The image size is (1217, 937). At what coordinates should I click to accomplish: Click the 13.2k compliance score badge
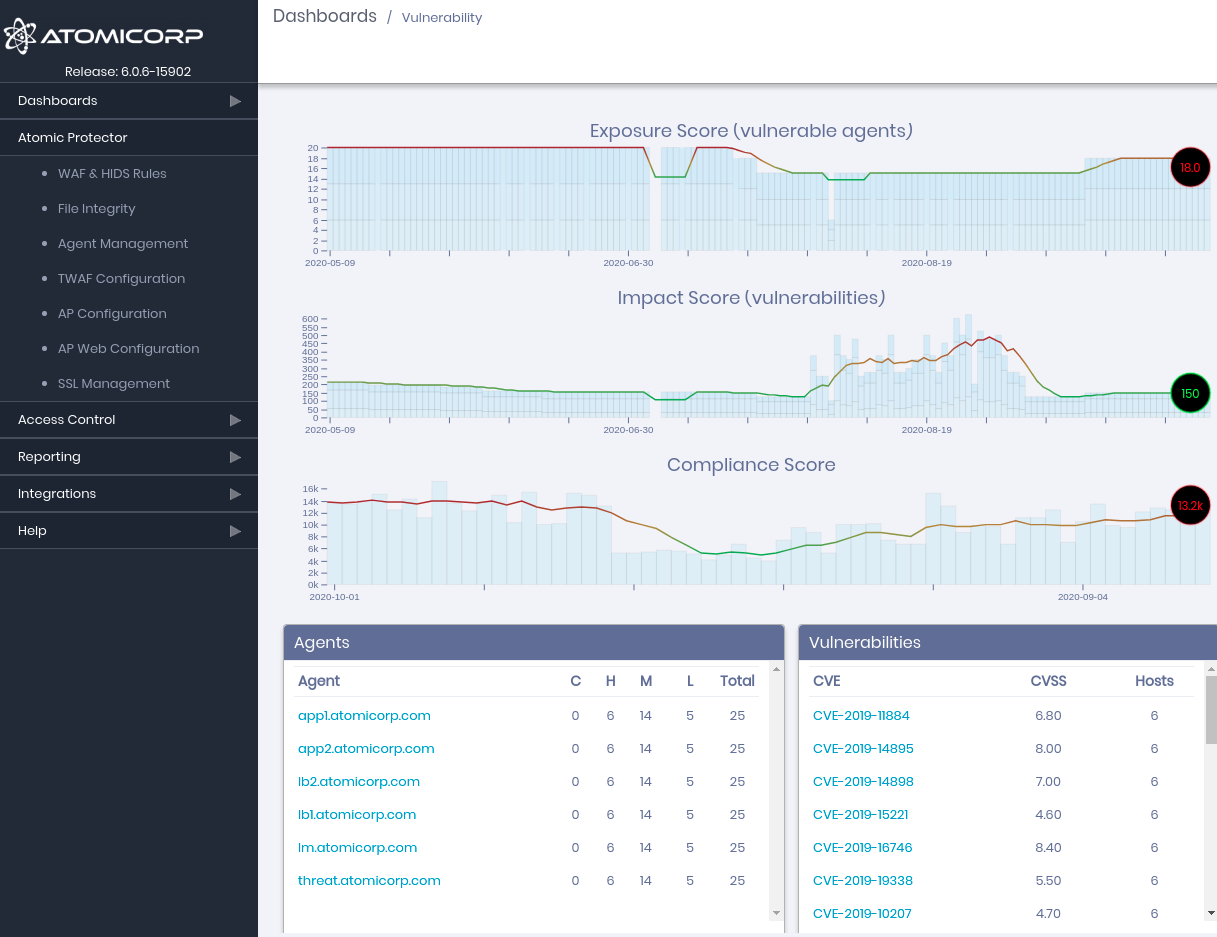[1190, 506]
